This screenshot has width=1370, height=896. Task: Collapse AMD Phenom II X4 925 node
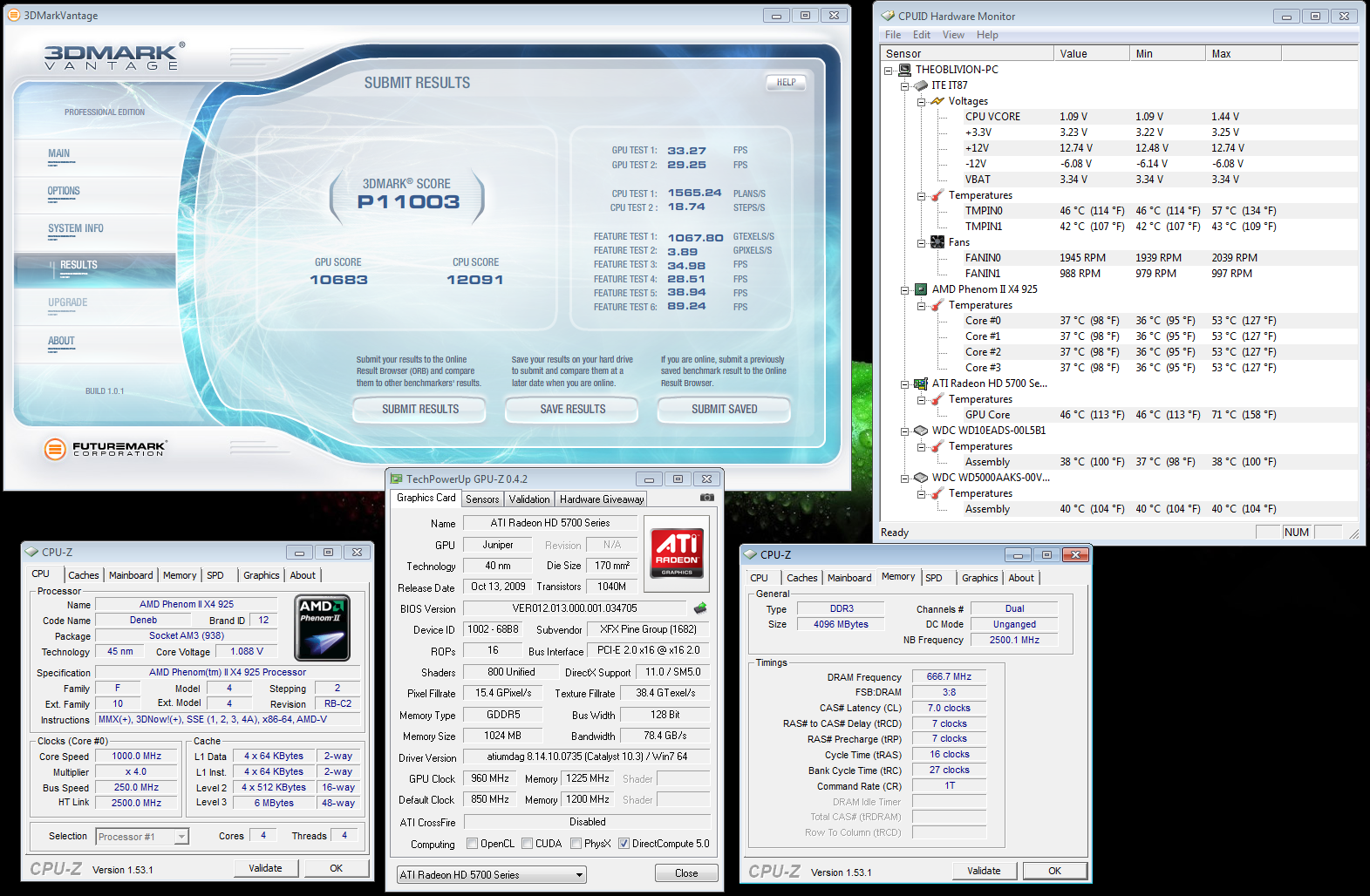[904, 290]
